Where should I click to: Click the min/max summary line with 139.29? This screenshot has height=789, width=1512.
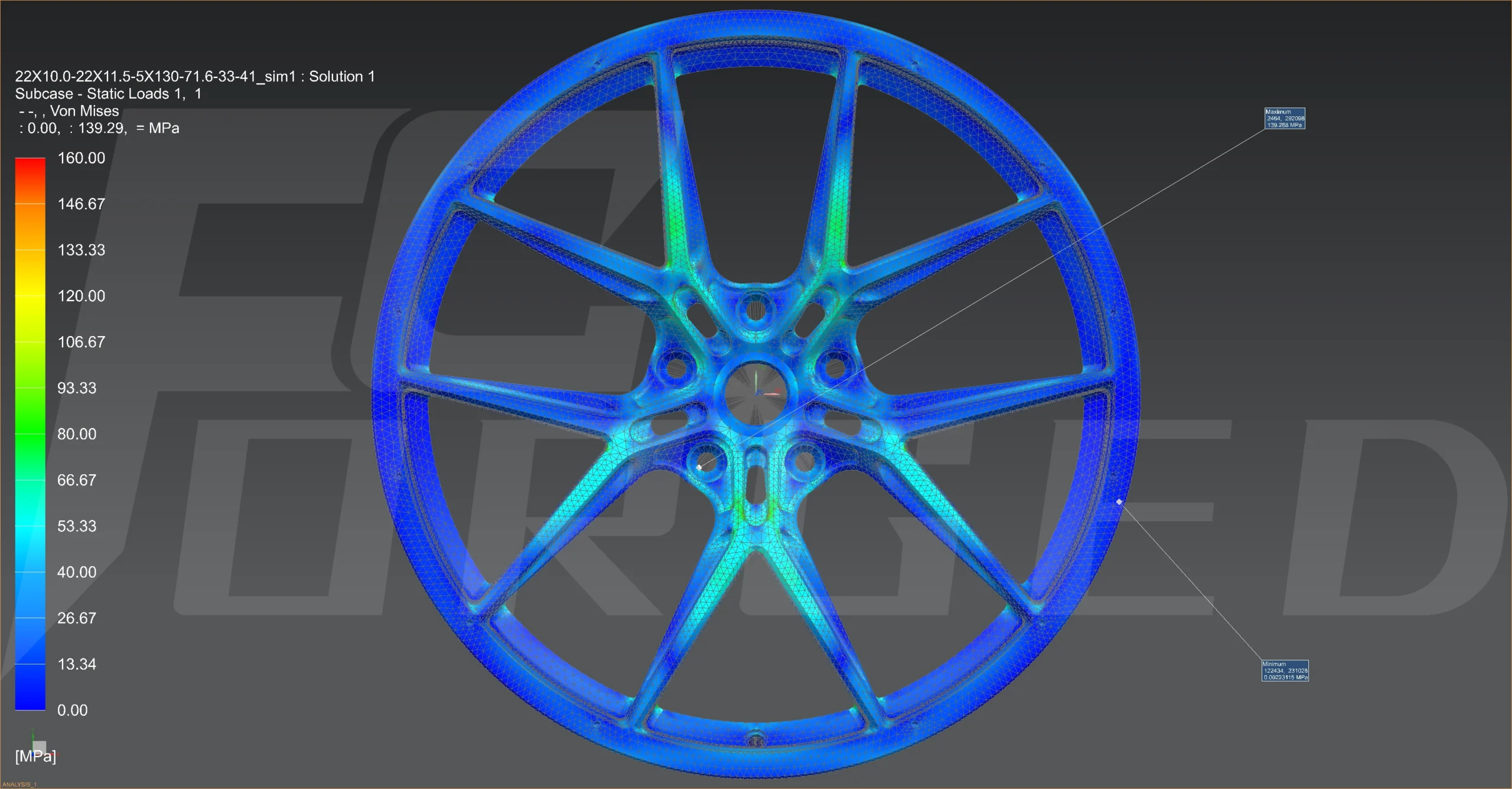[x=99, y=128]
